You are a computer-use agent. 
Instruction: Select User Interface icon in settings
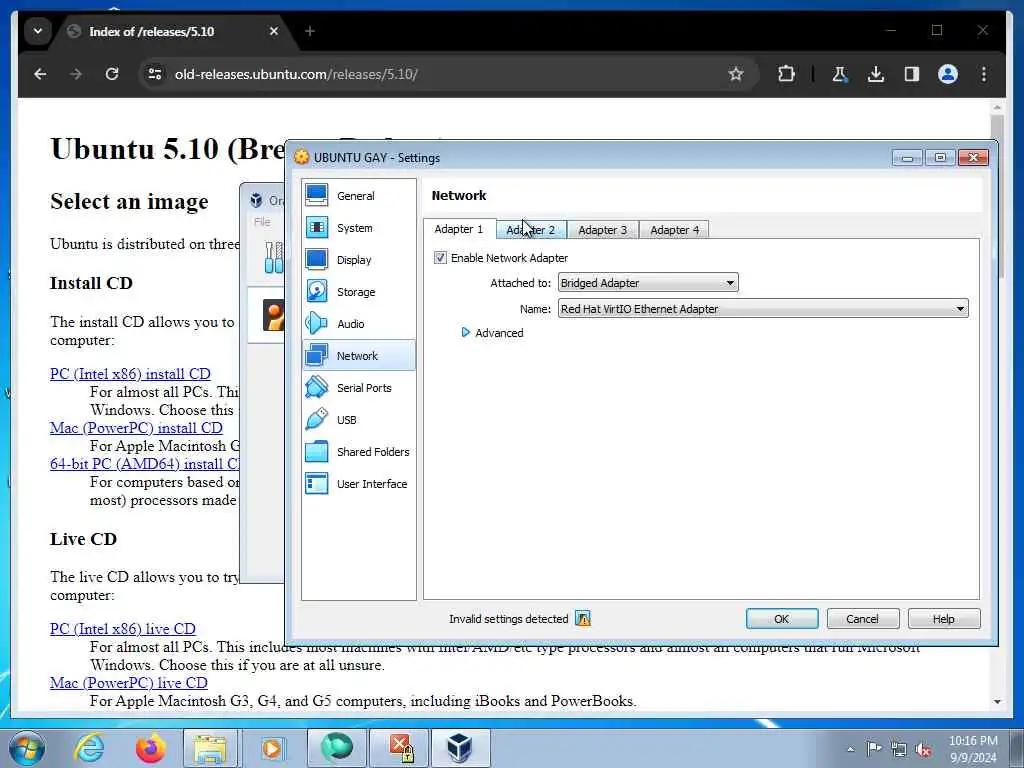coord(317,483)
